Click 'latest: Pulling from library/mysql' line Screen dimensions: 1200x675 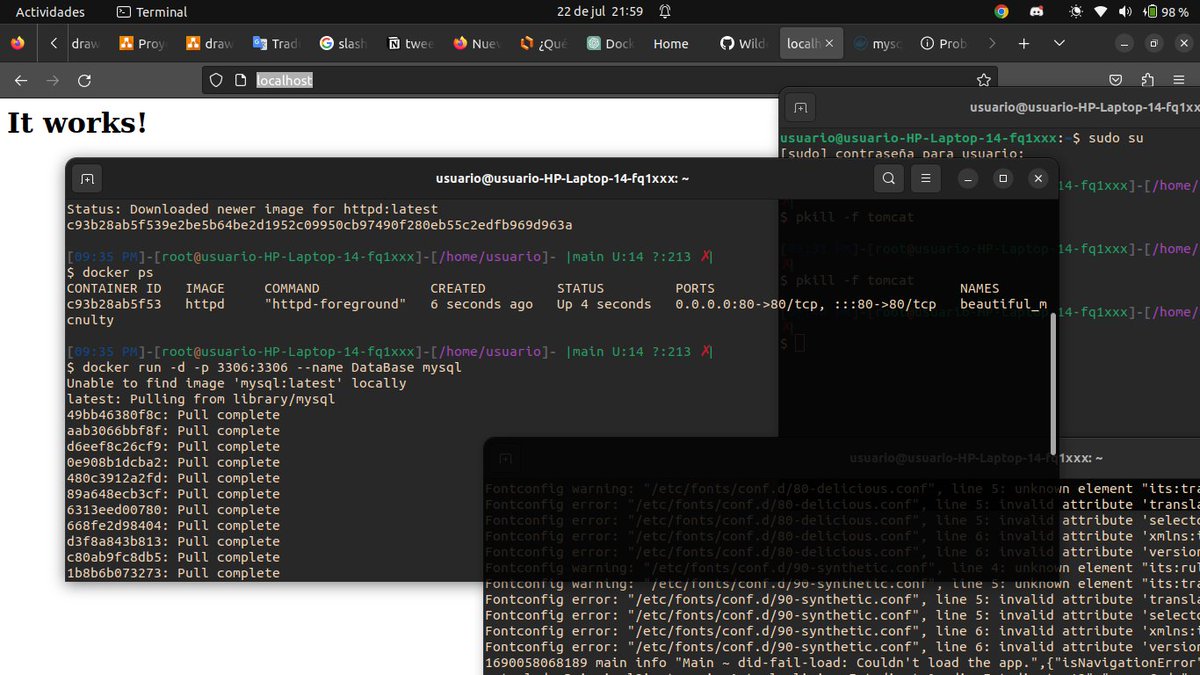[201, 399]
